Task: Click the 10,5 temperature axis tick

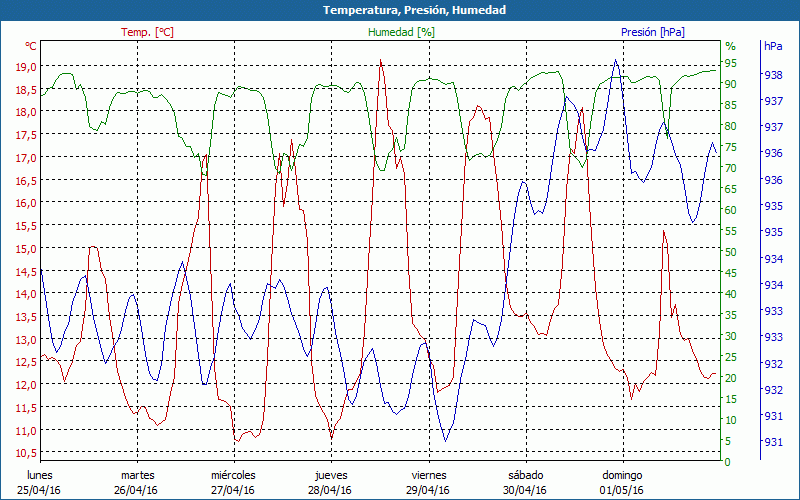Action: point(26,453)
